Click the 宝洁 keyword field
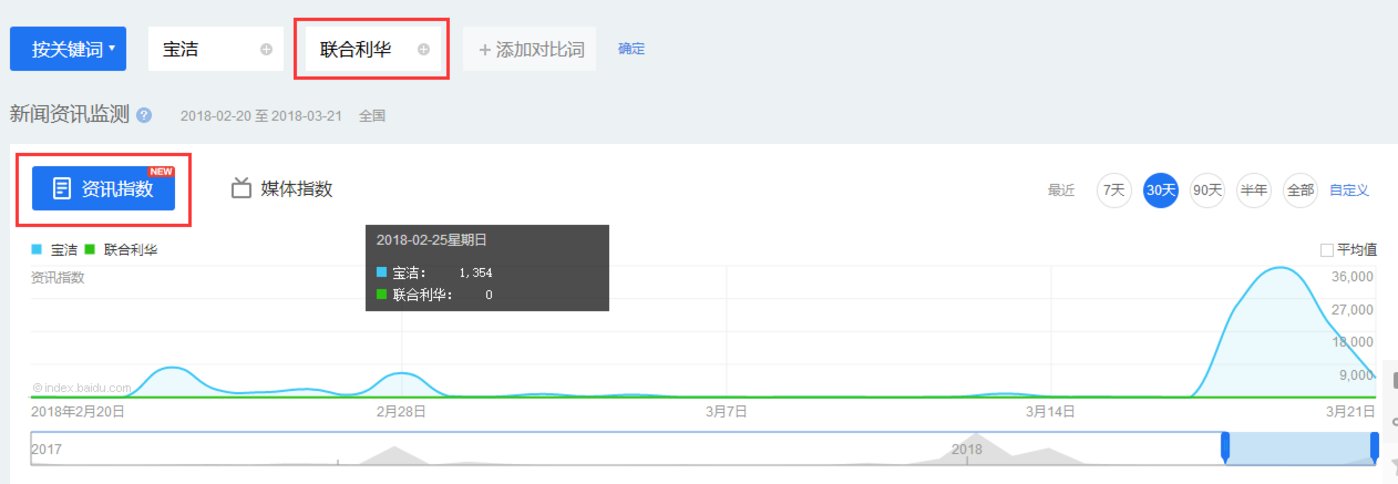The height and width of the screenshot is (484, 1398). (x=216, y=49)
